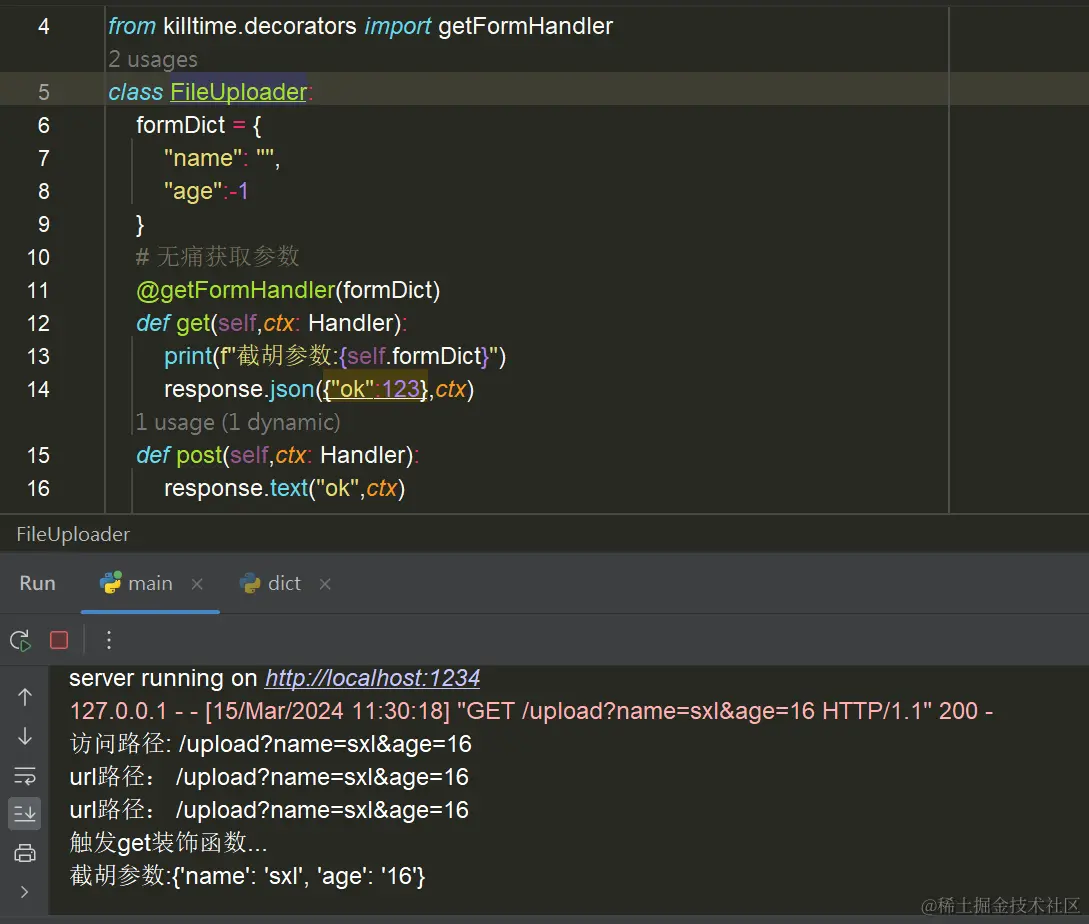This screenshot has height=924, width=1089.
Task: Open the http://localhost:1234 link
Action: pyautogui.click(x=372, y=678)
